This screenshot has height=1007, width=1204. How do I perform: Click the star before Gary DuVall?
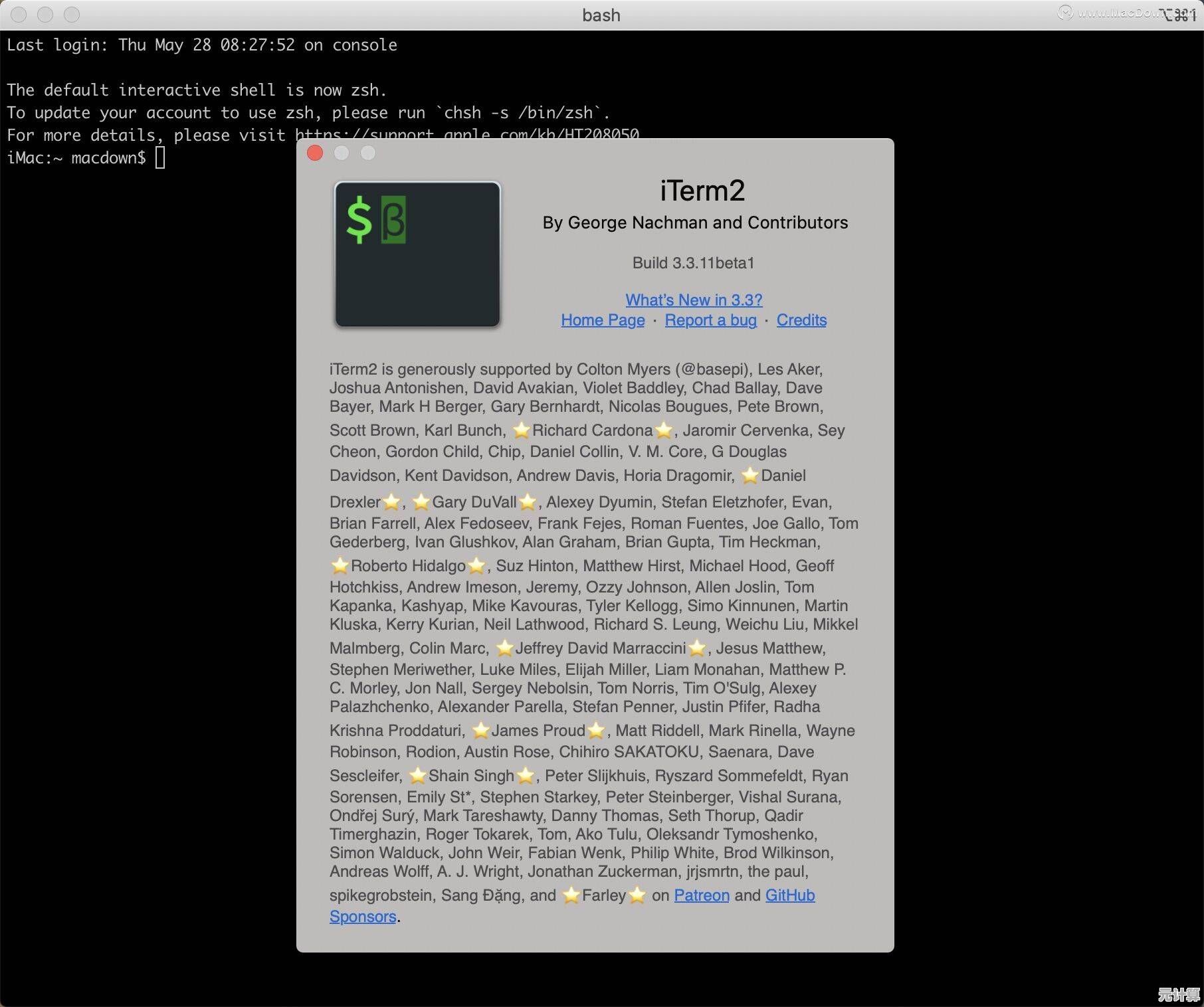(421, 502)
